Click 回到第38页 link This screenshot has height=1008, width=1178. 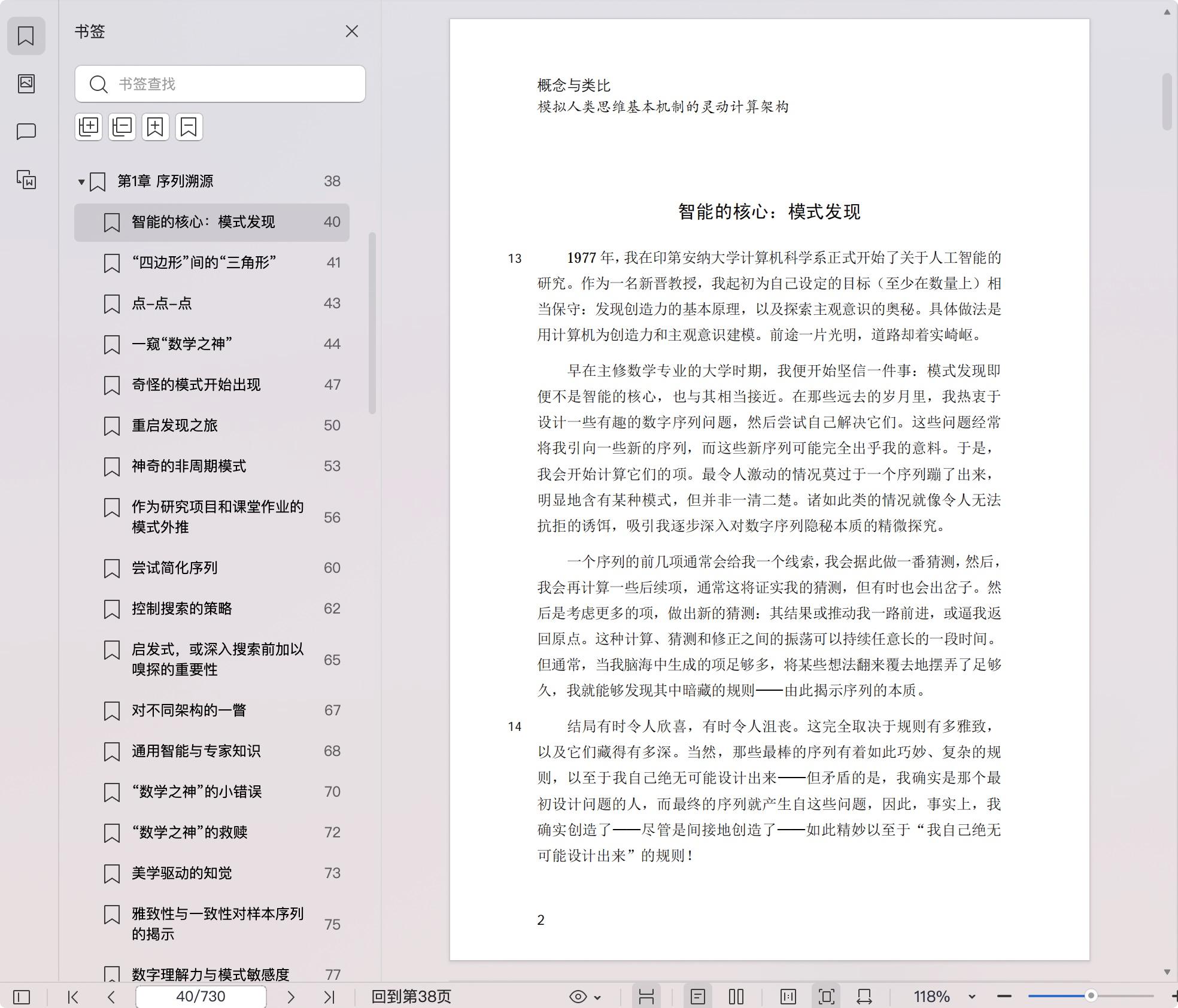(x=411, y=997)
